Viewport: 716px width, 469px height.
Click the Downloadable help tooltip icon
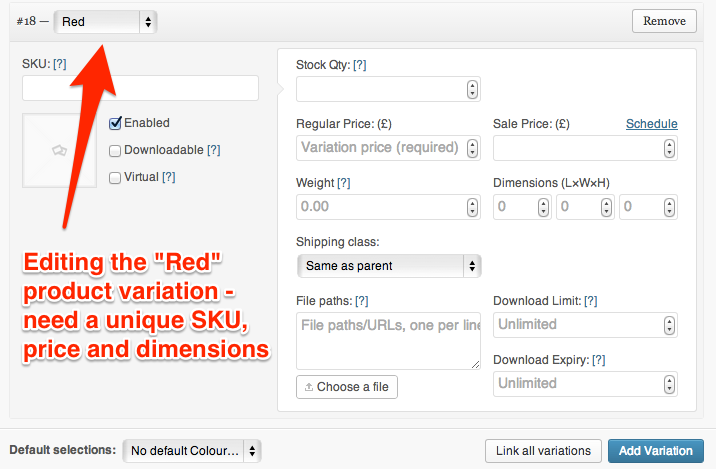click(x=213, y=150)
